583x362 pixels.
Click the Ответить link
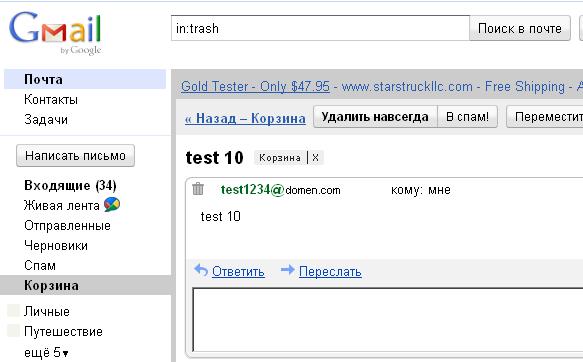[x=238, y=272]
